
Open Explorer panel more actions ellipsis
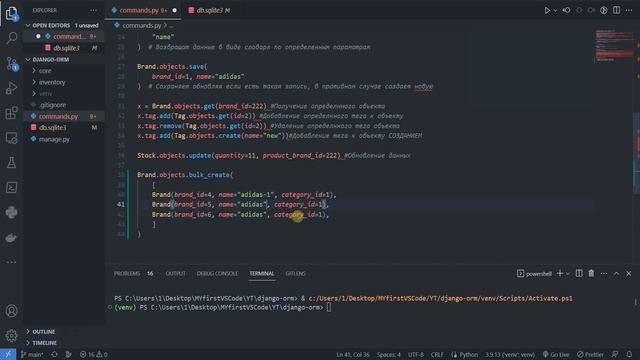point(93,10)
